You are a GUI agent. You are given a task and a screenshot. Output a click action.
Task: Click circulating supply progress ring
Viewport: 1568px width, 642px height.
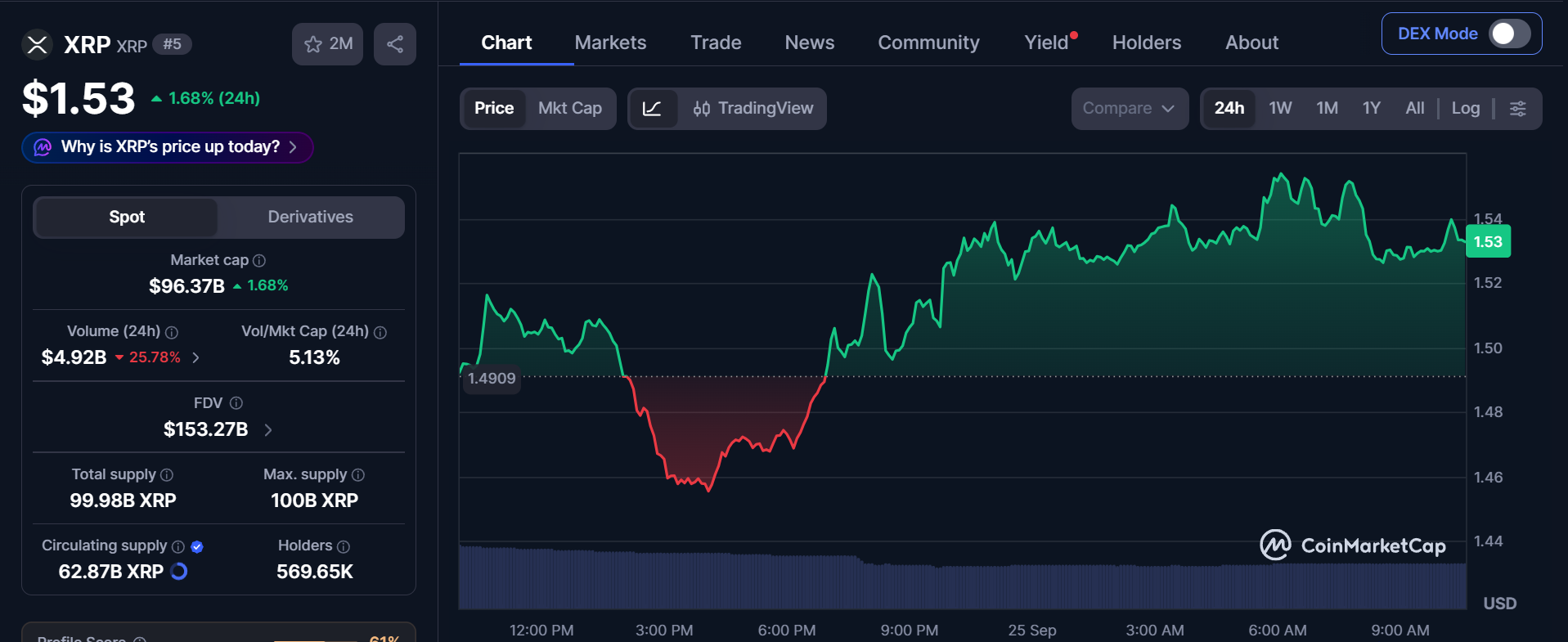pos(178,572)
